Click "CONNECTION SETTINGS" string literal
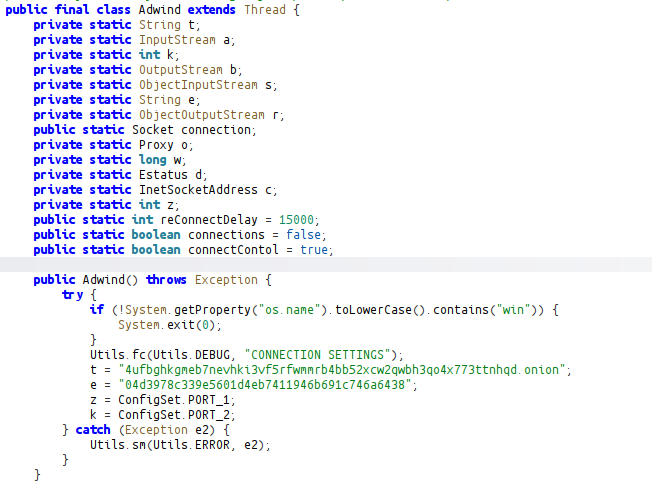Screen dimensions: 652x493 coord(317,355)
